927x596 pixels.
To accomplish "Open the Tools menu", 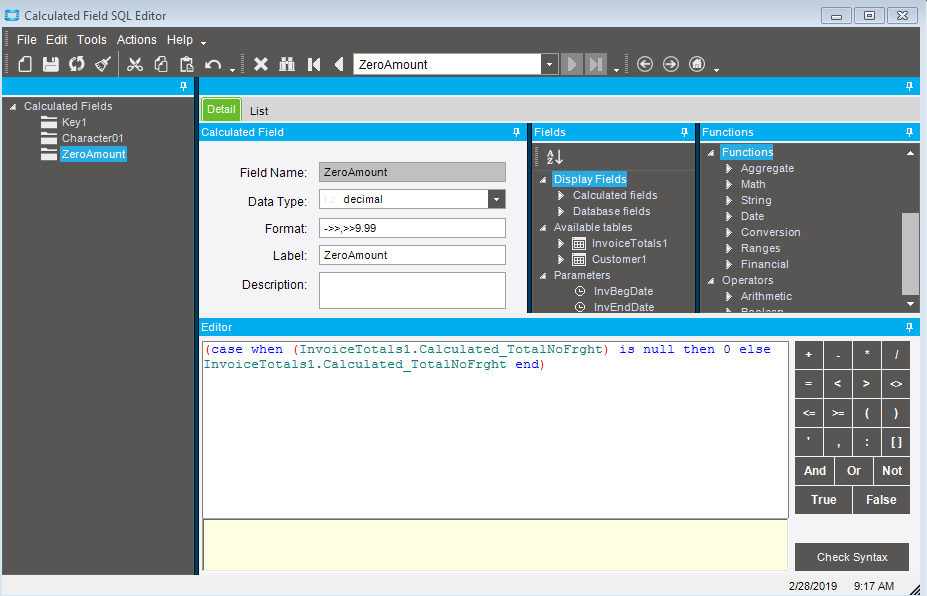I will (x=92, y=40).
